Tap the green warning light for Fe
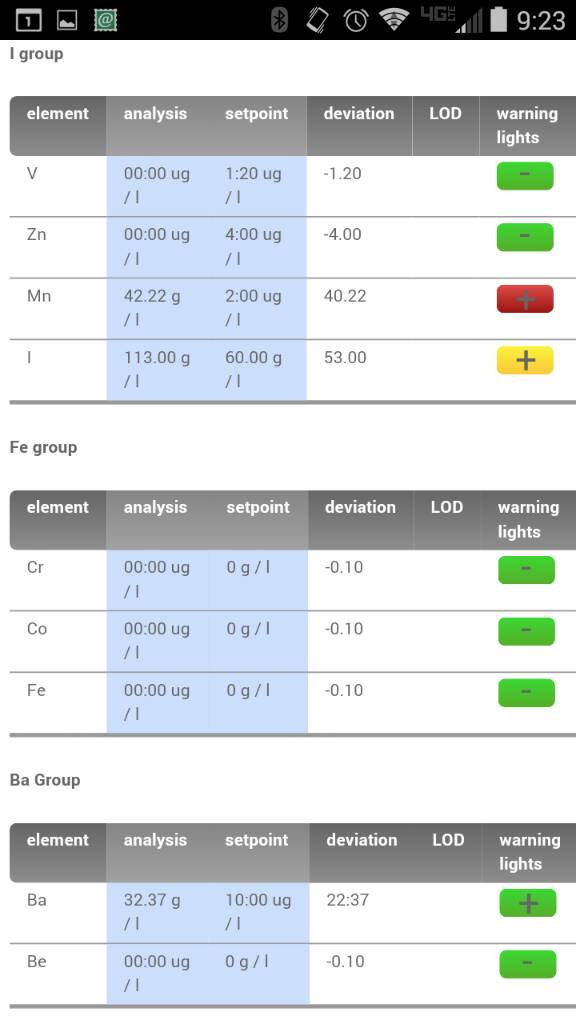Image resolution: width=576 pixels, height=1024 pixels. point(526,693)
